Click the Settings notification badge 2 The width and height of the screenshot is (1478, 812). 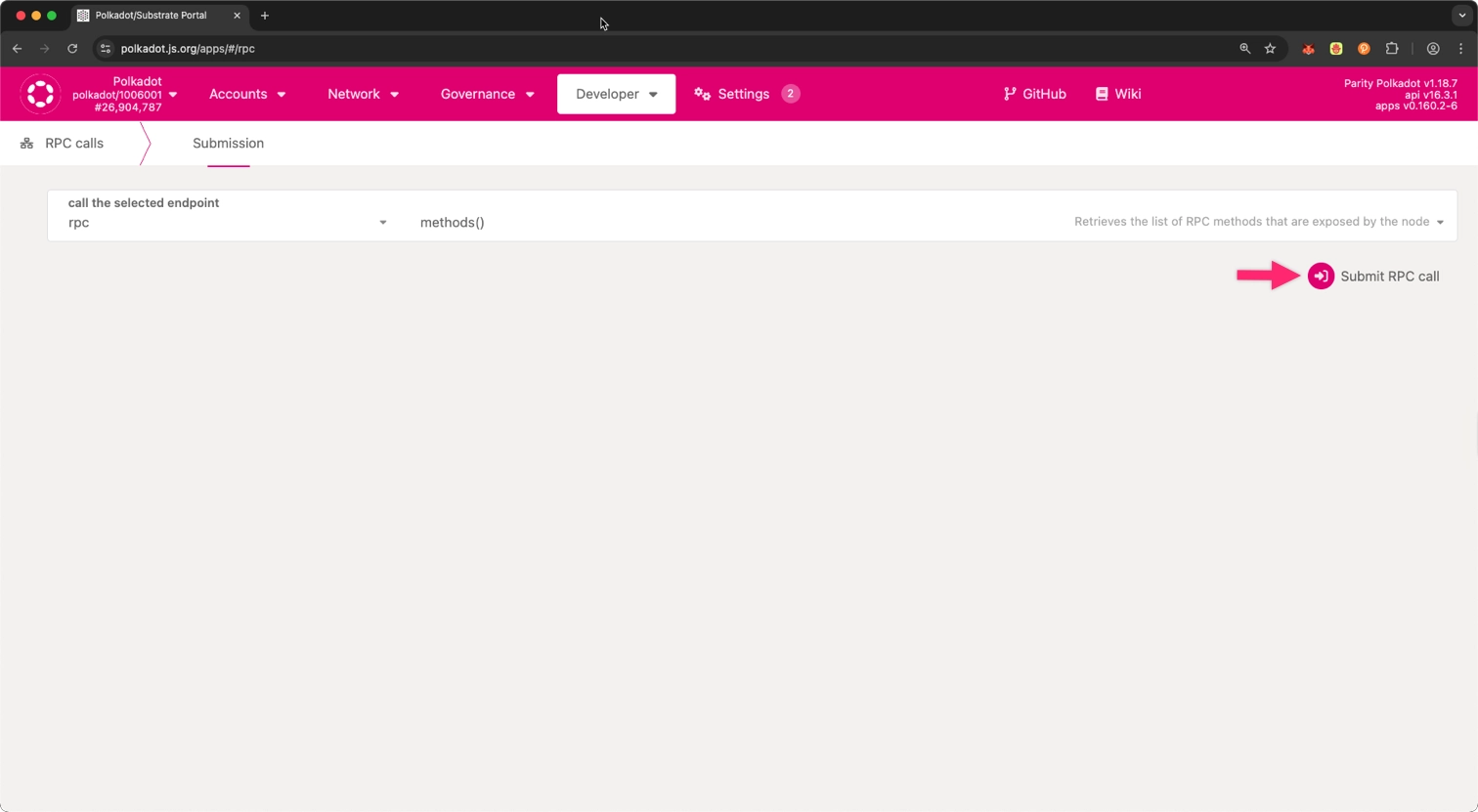tap(790, 94)
